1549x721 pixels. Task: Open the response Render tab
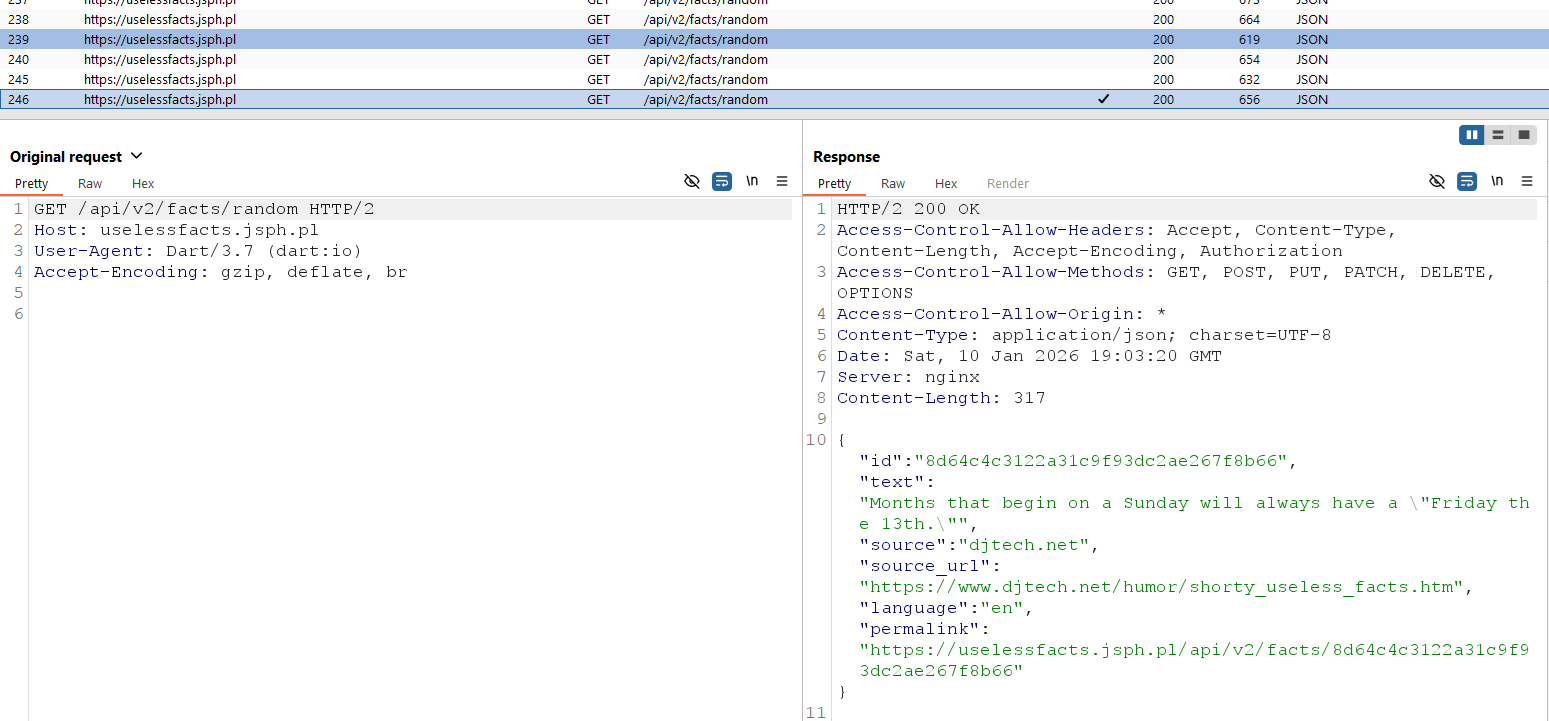pos(1007,184)
